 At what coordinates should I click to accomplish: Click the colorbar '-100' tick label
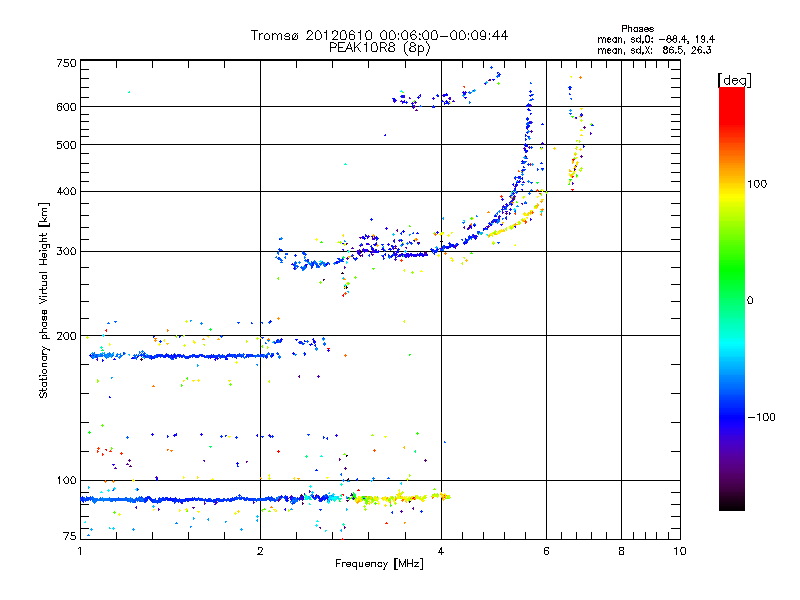762,417
